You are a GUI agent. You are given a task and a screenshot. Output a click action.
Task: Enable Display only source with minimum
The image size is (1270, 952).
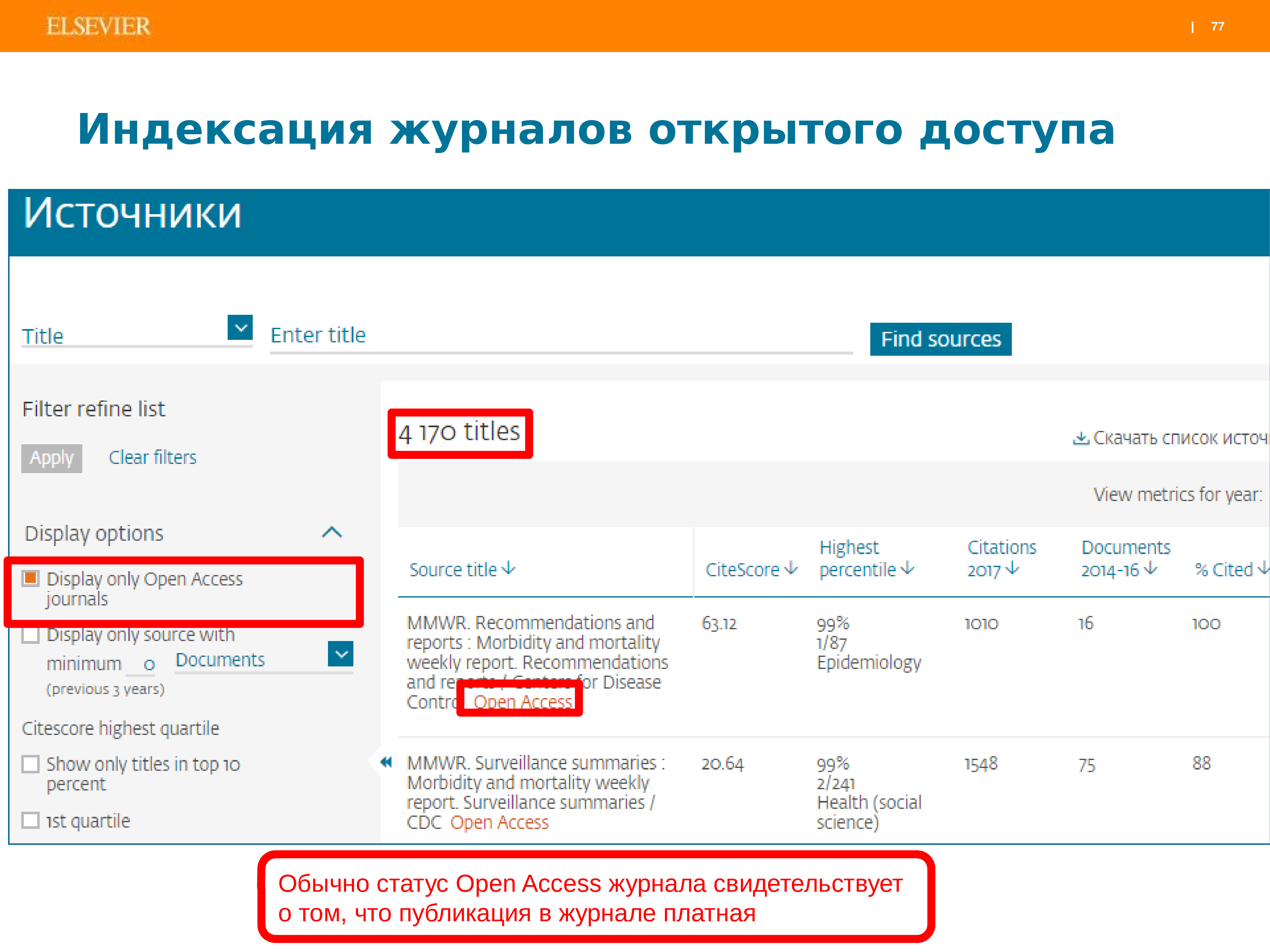[x=30, y=635]
